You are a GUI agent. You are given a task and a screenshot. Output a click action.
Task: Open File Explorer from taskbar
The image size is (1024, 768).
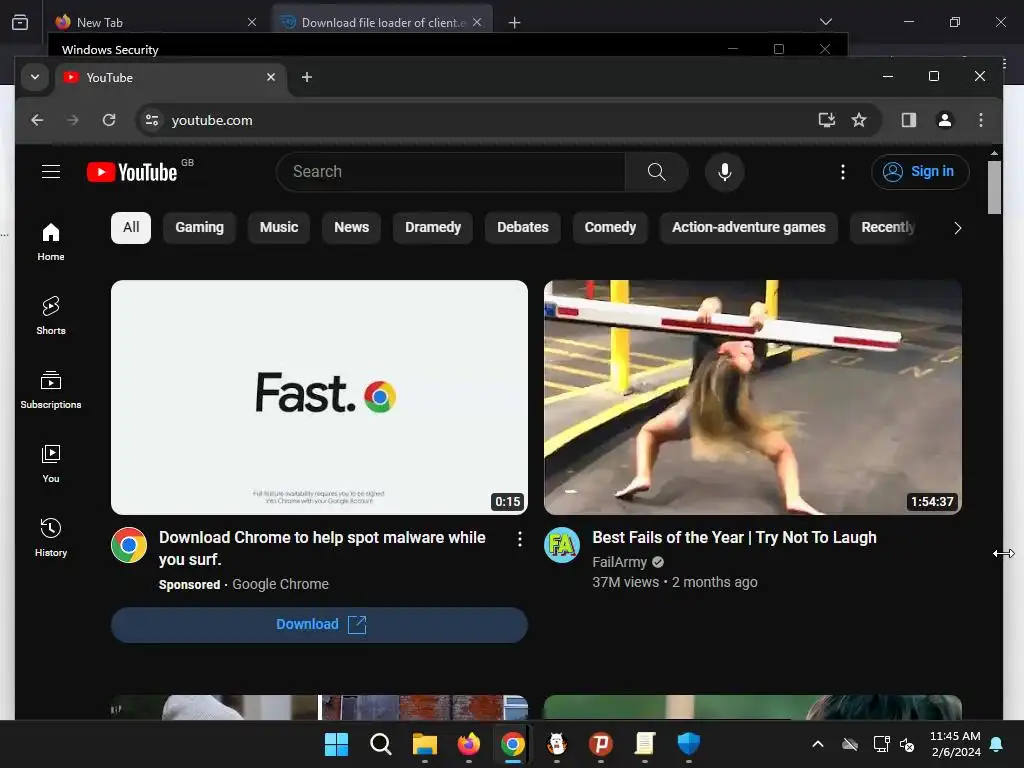pos(424,744)
